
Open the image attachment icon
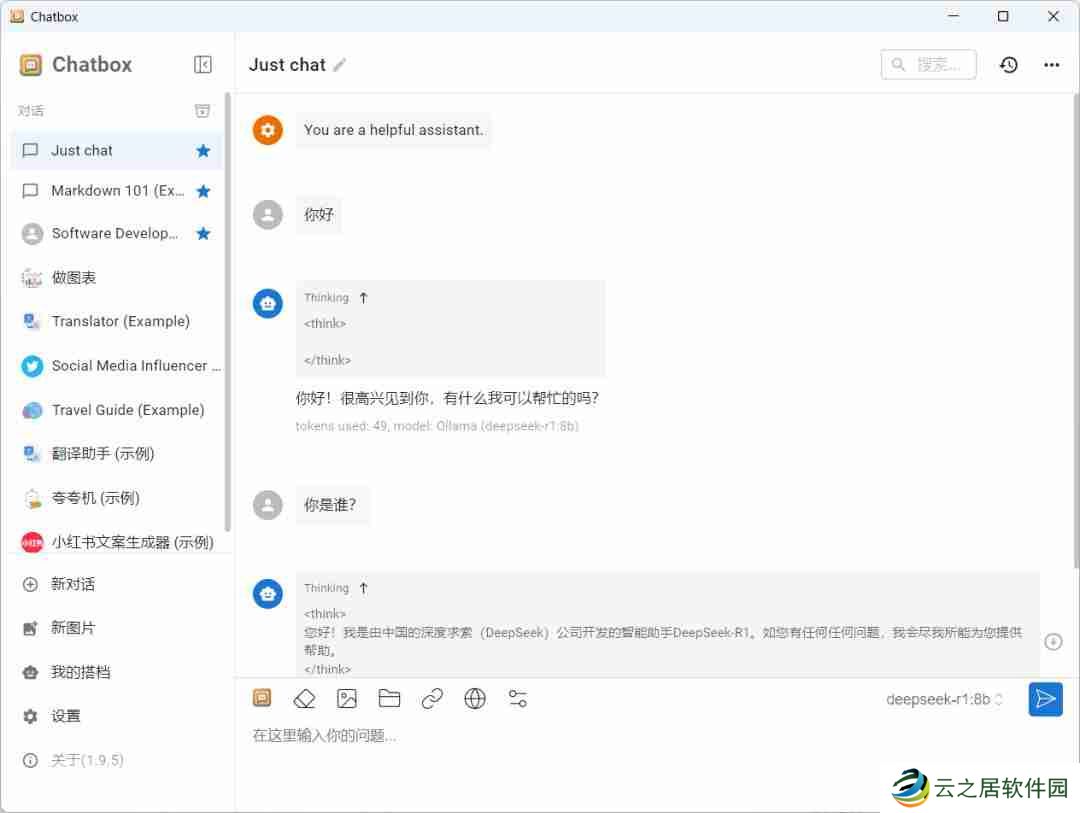coord(347,698)
